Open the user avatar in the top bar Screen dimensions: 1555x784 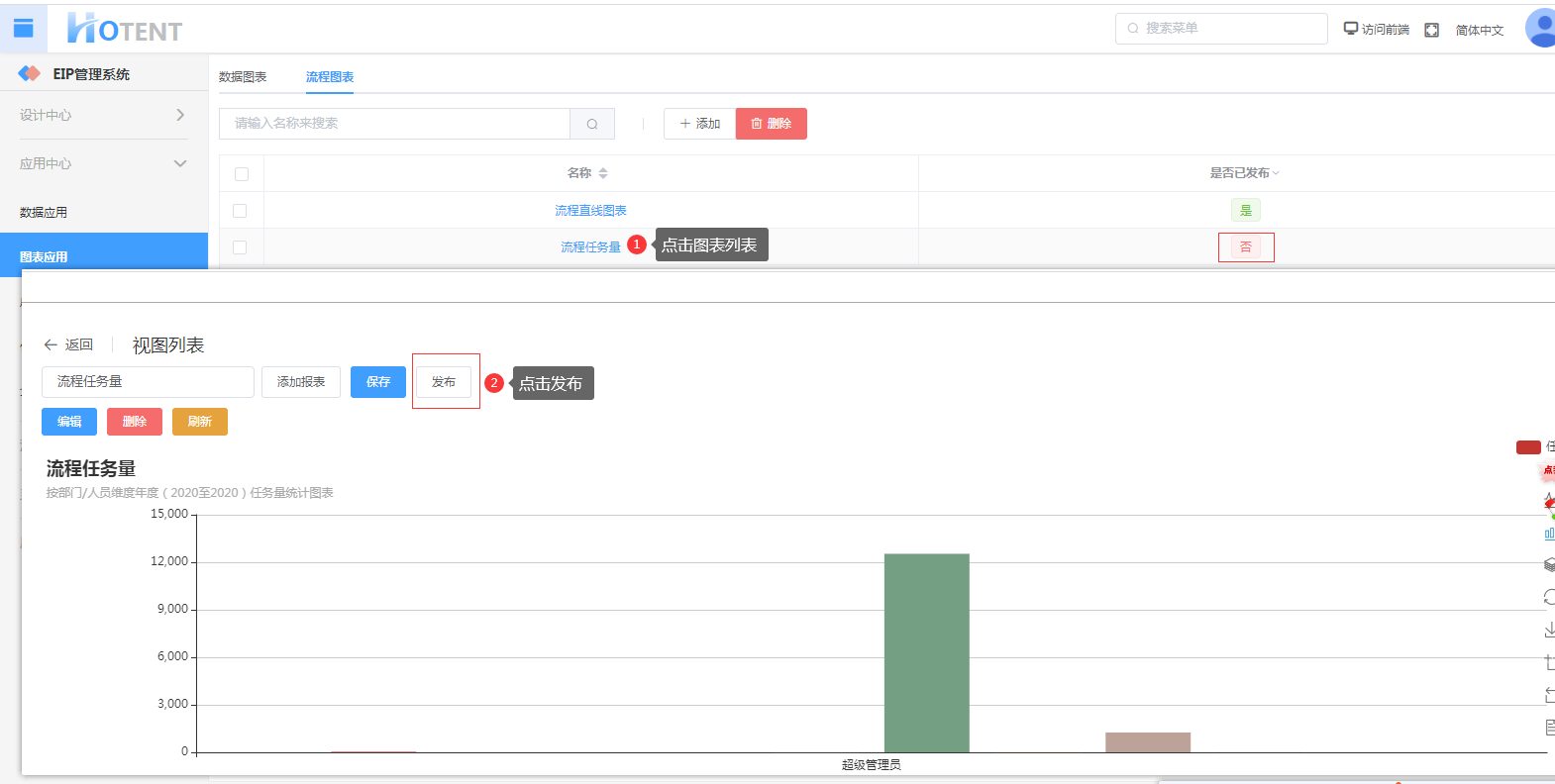click(x=1541, y=28)
